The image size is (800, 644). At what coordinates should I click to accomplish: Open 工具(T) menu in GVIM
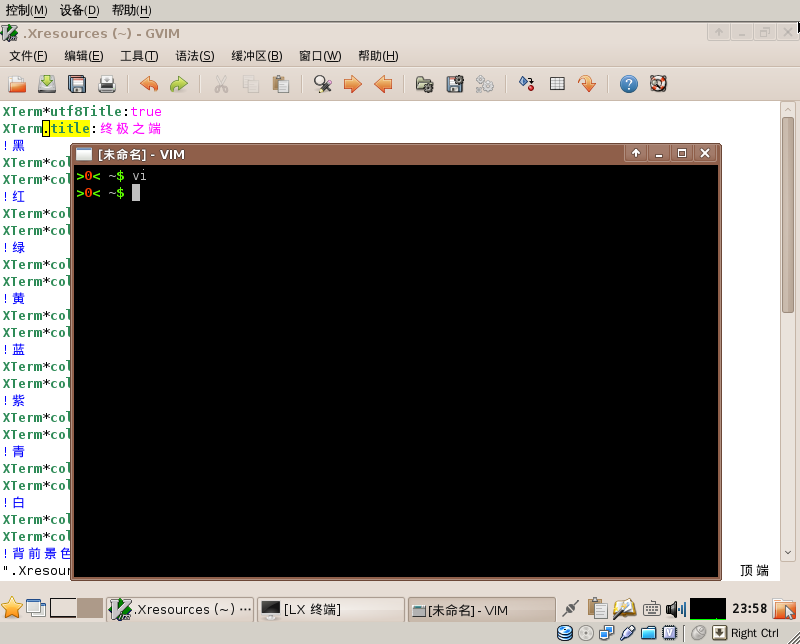click(139, 56)
